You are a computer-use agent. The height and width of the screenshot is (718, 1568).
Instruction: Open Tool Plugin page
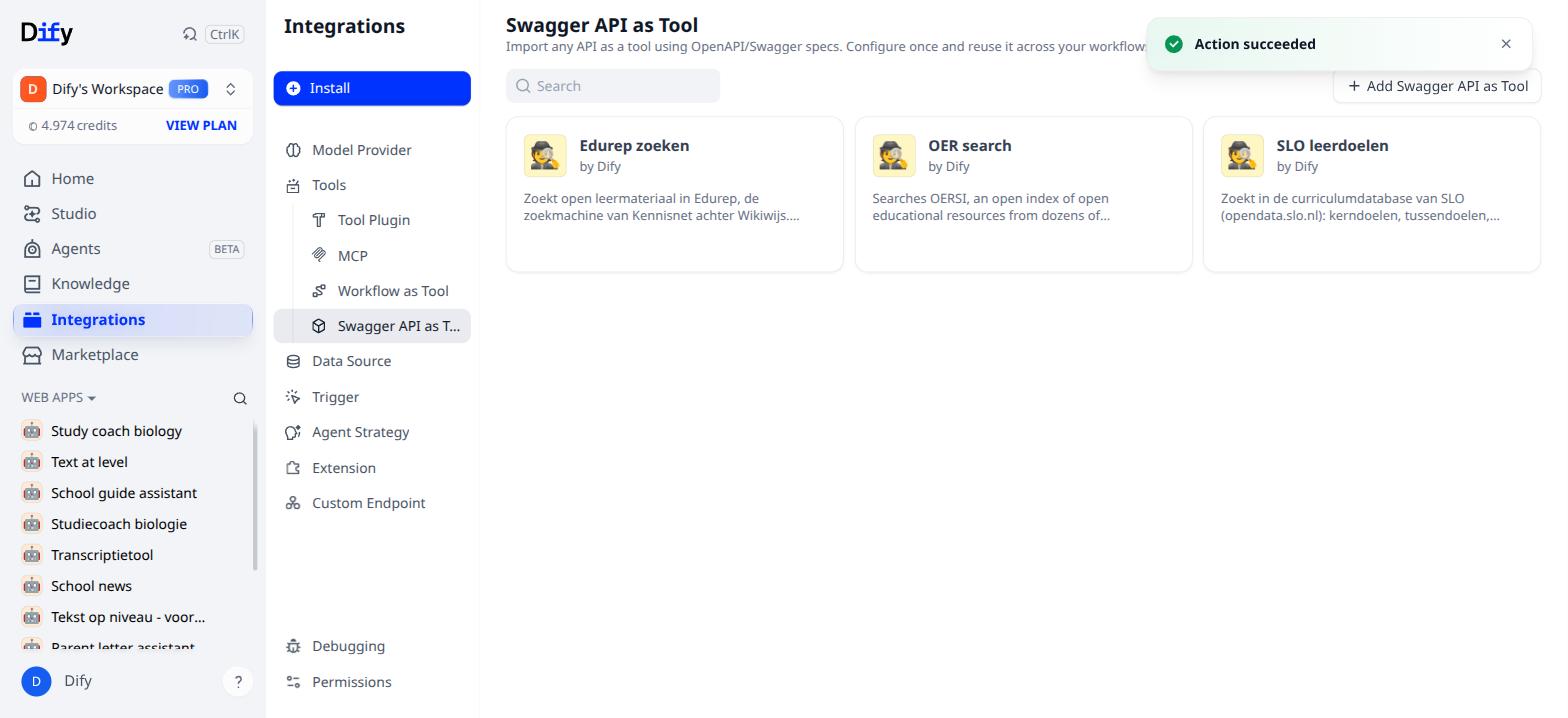click(385, 220)
